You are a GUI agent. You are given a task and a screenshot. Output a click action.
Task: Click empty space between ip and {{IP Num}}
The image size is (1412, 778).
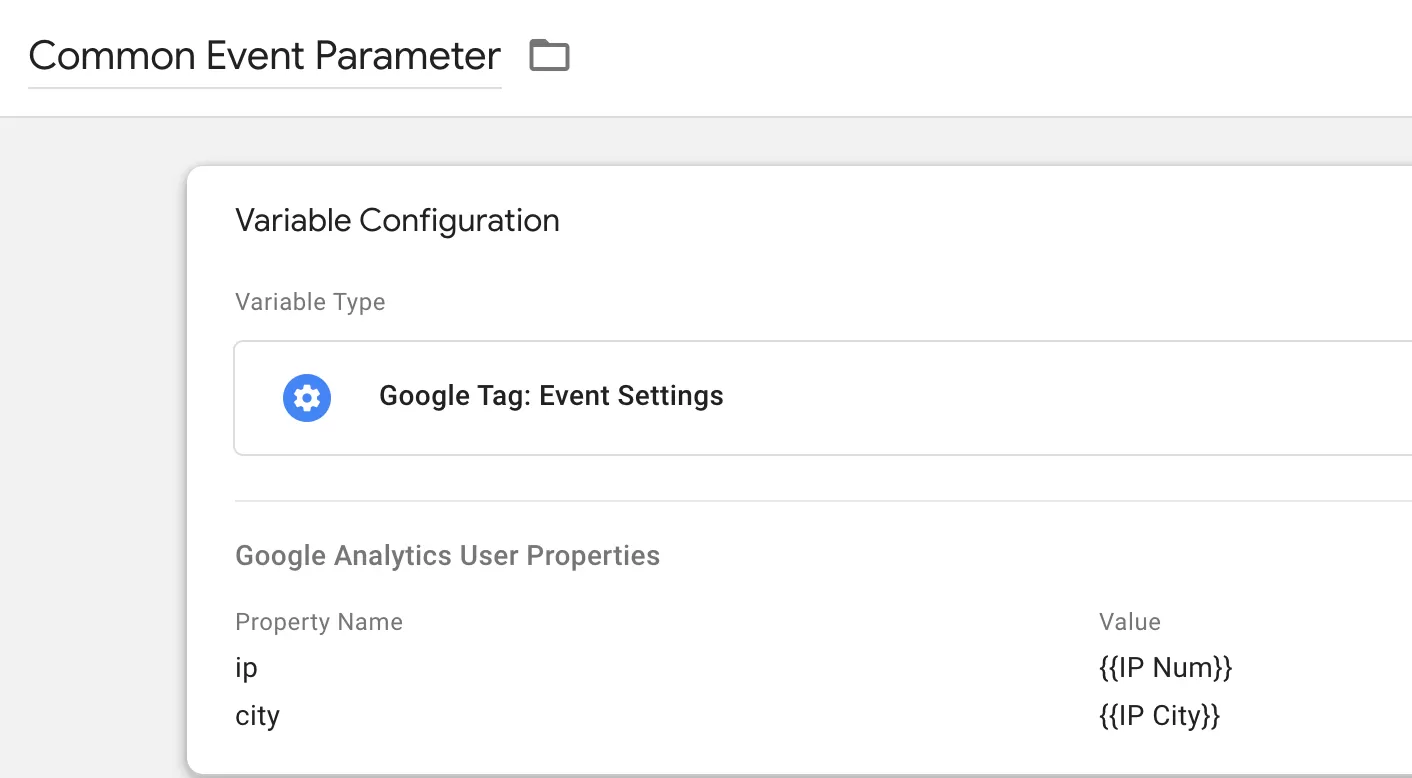coord(678,667)
